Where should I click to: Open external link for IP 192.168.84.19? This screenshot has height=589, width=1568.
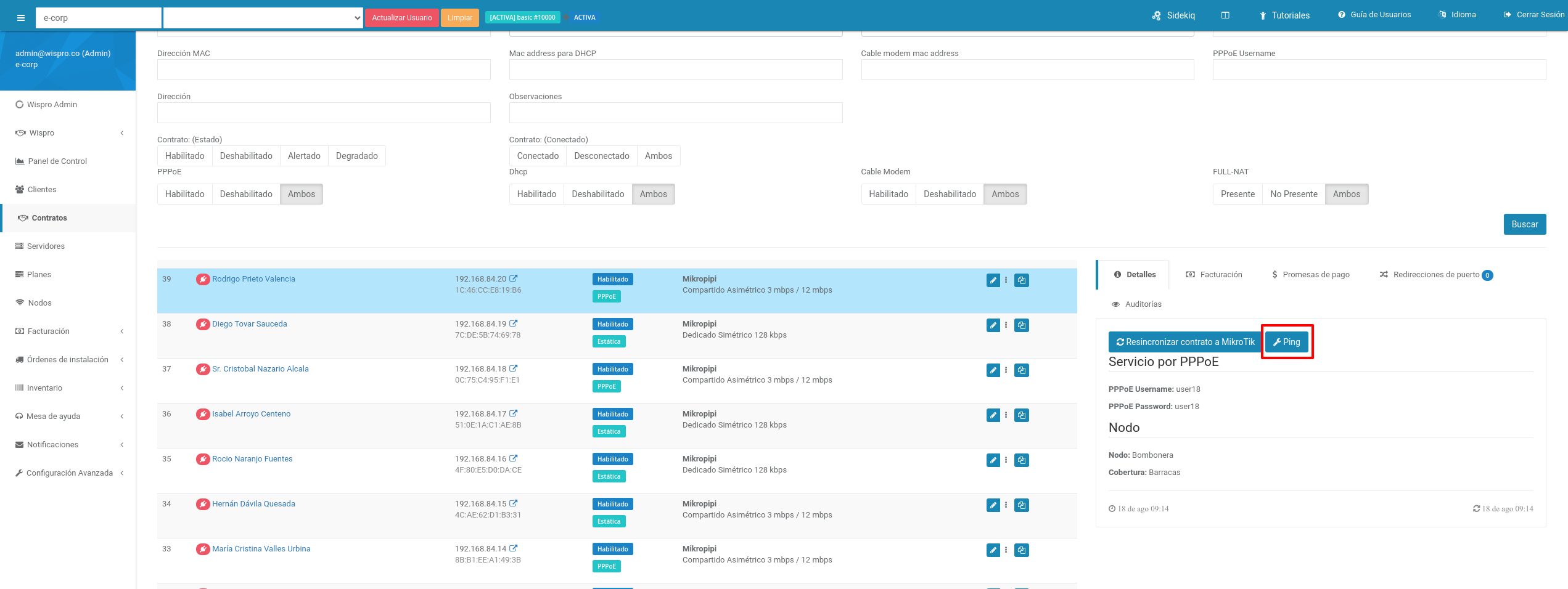(x=514, y=323)
